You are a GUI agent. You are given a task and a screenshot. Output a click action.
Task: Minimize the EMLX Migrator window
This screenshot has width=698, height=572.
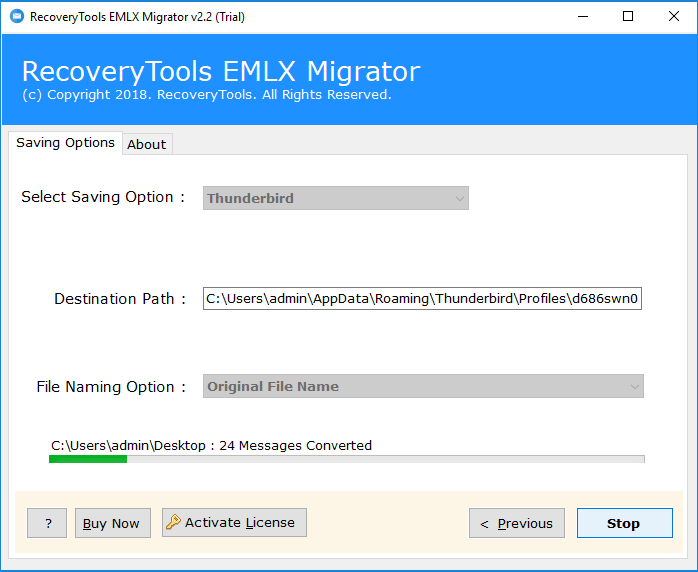[x=583, y=16]
